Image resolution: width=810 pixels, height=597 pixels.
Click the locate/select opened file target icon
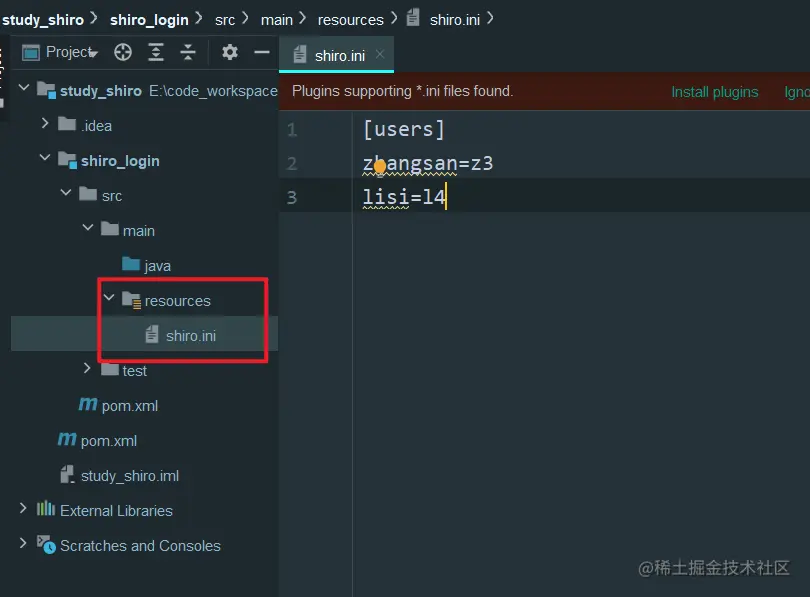coord(123,52)
